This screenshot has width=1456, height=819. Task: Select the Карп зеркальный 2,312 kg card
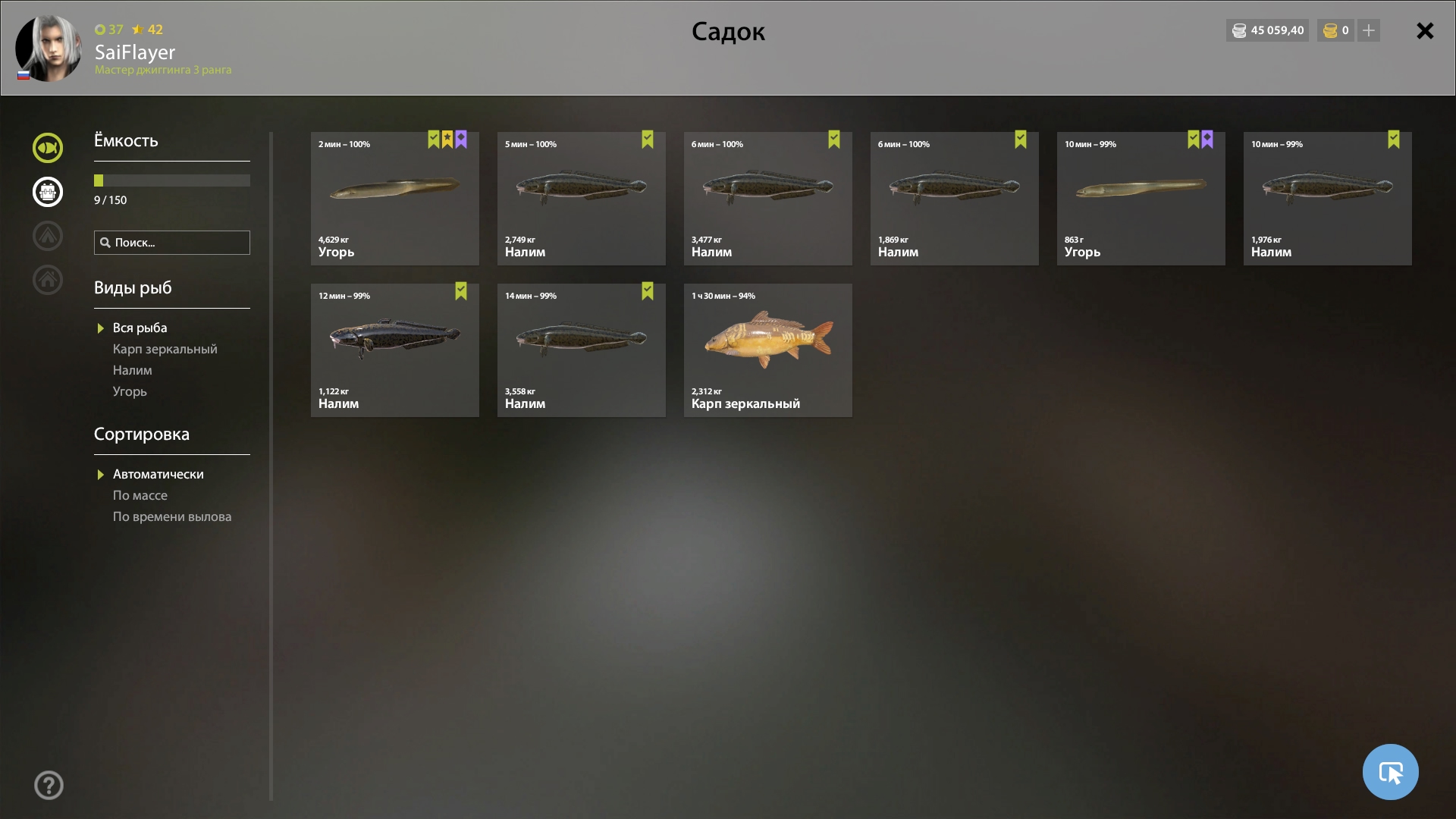tap(767, 350)
